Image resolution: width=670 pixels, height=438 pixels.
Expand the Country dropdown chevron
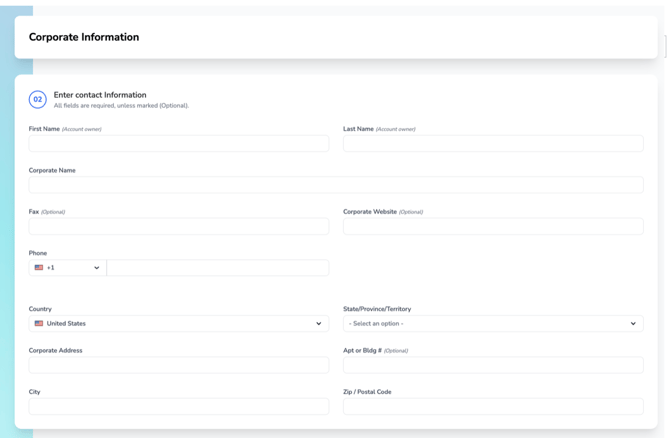coord(319,323)
